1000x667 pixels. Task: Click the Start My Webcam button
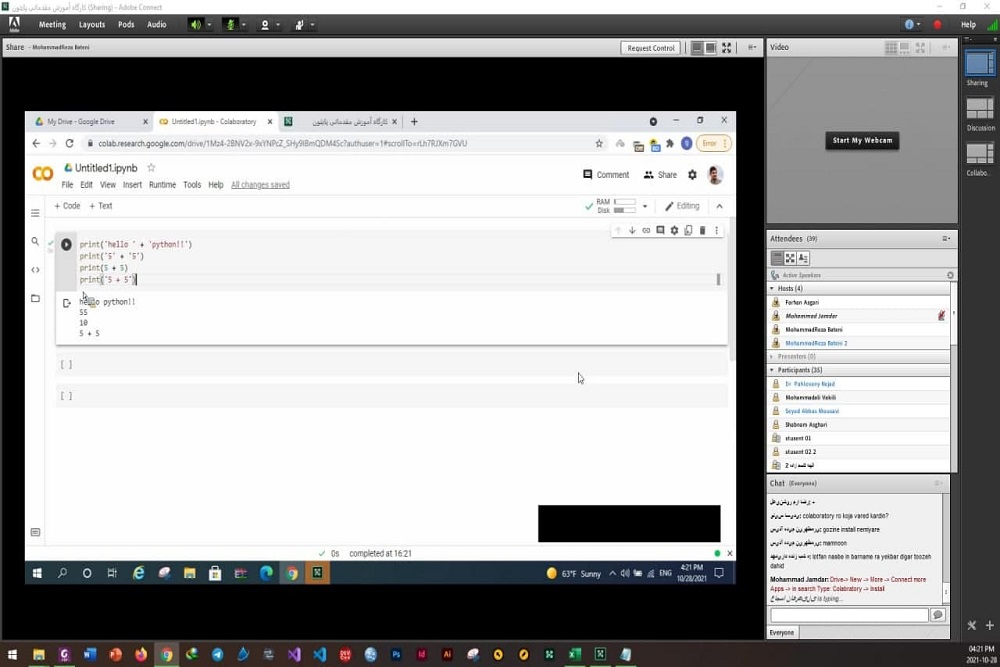(862, 140)
